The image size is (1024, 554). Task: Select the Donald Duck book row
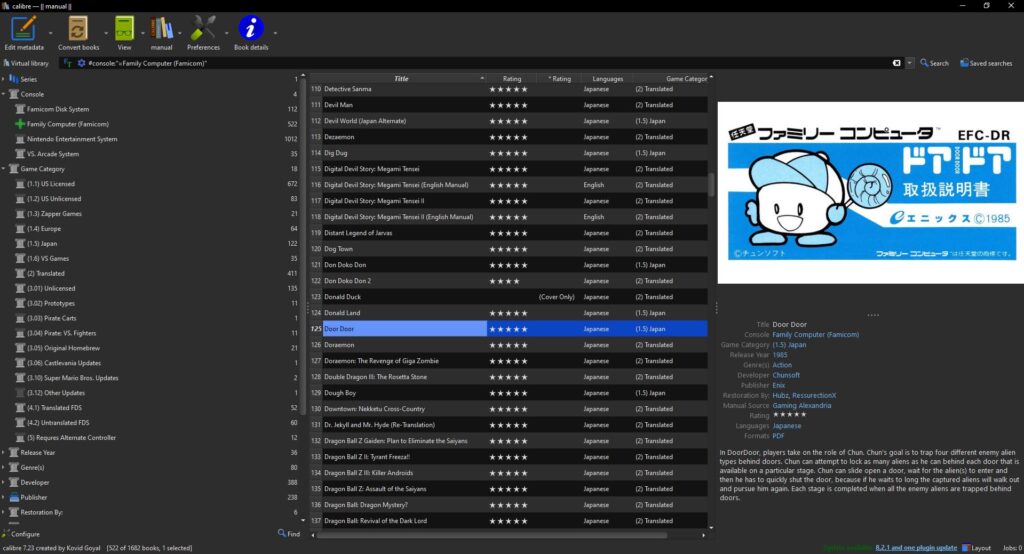(x=509, y=297)
